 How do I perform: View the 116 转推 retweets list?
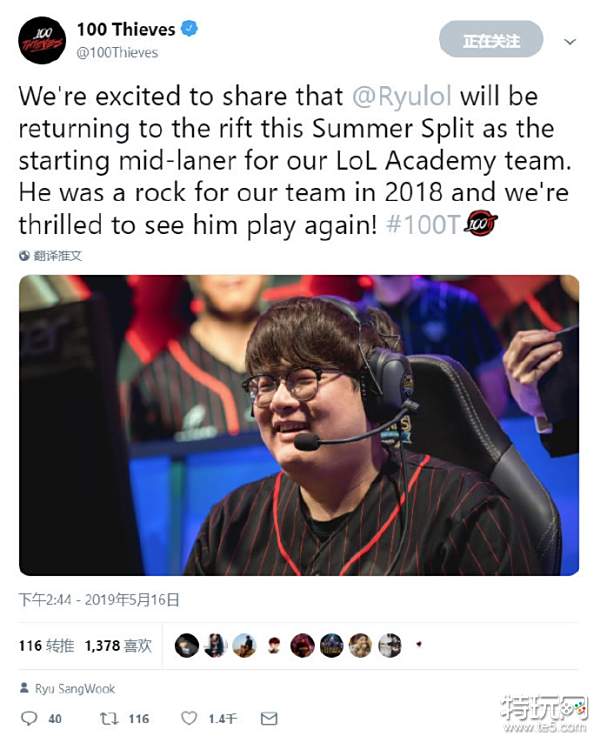pos(46,645)
